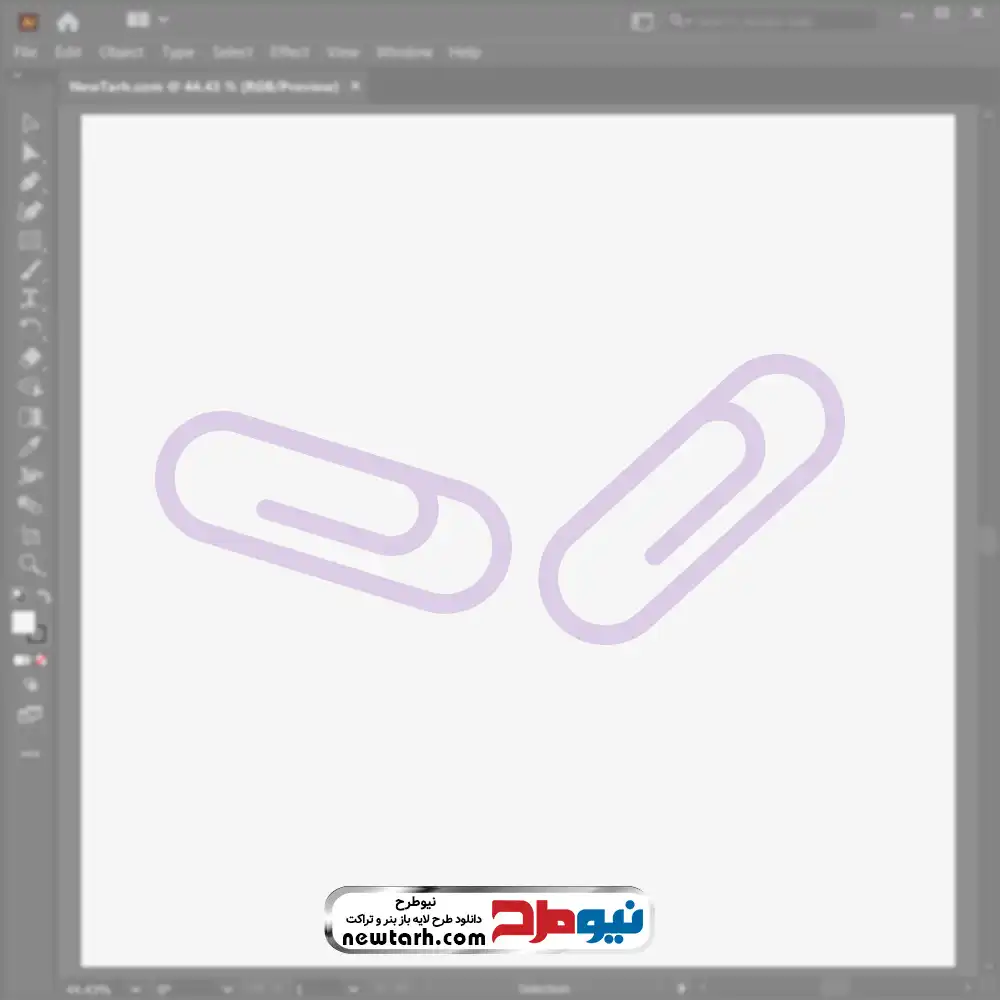This screenshot has height=1000, width=1000.
Task: Open the Effect menu
Action: click(x=290, y=52)
